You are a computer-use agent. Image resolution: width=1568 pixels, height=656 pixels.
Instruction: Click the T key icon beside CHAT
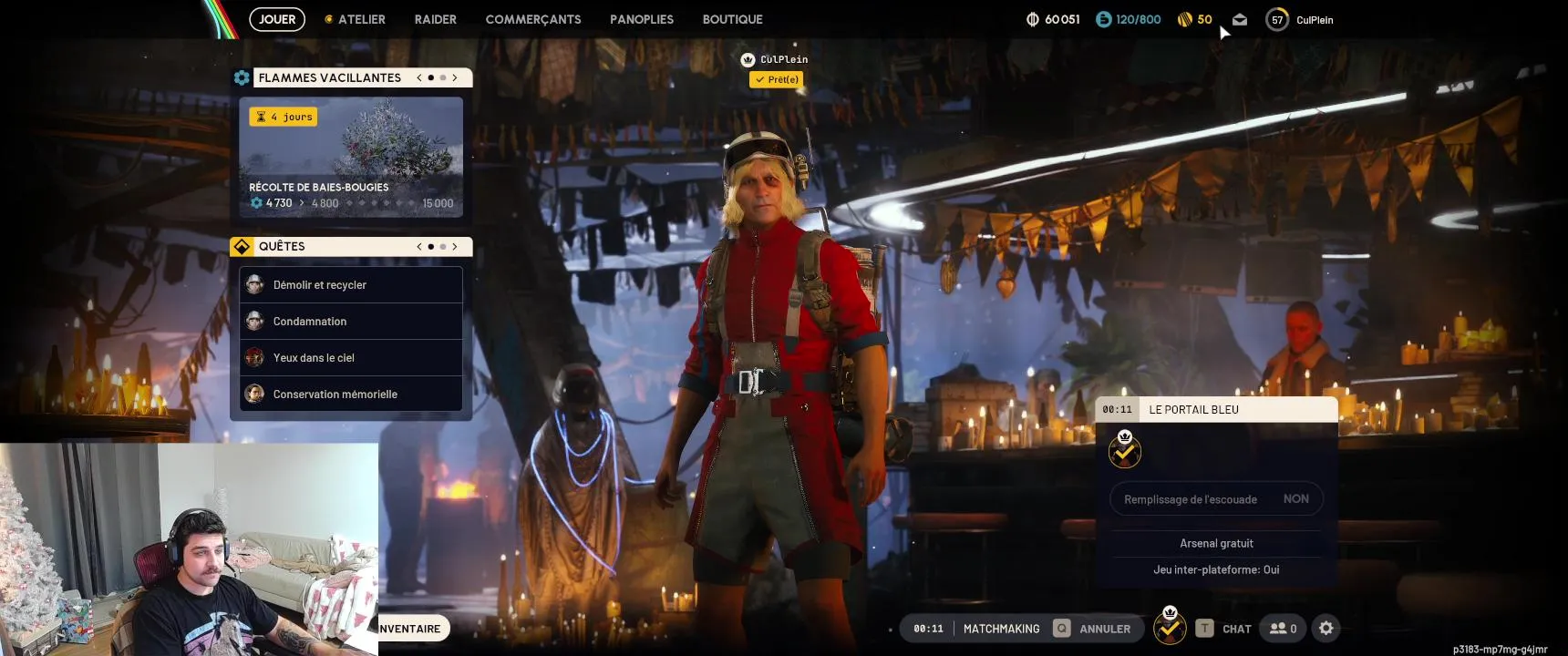[1204, 628]
